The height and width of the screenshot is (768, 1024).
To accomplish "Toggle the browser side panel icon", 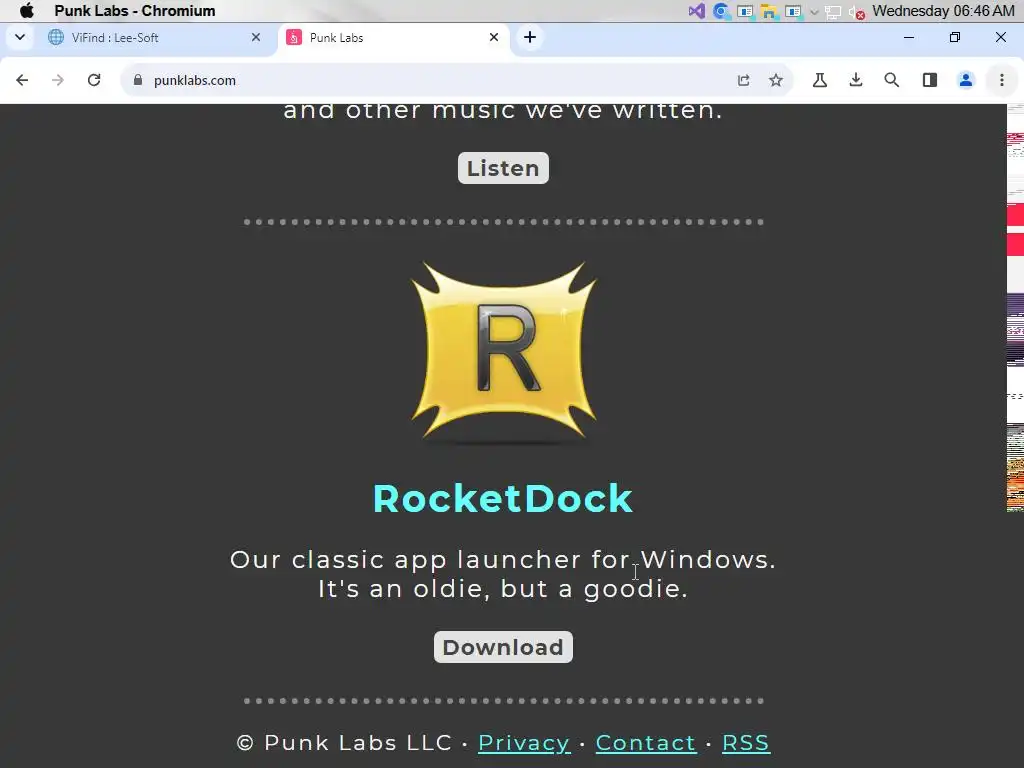I will (x=930, y=80).
